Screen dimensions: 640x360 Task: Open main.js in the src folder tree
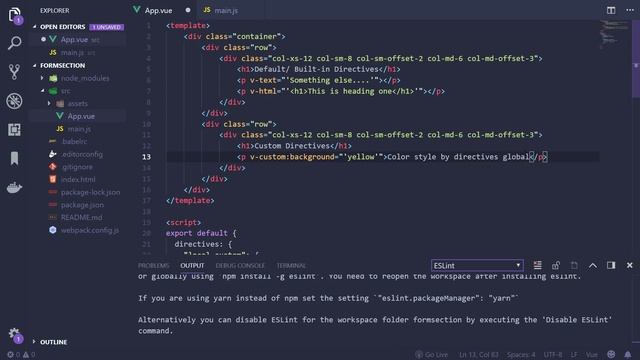tap(78, 129)
